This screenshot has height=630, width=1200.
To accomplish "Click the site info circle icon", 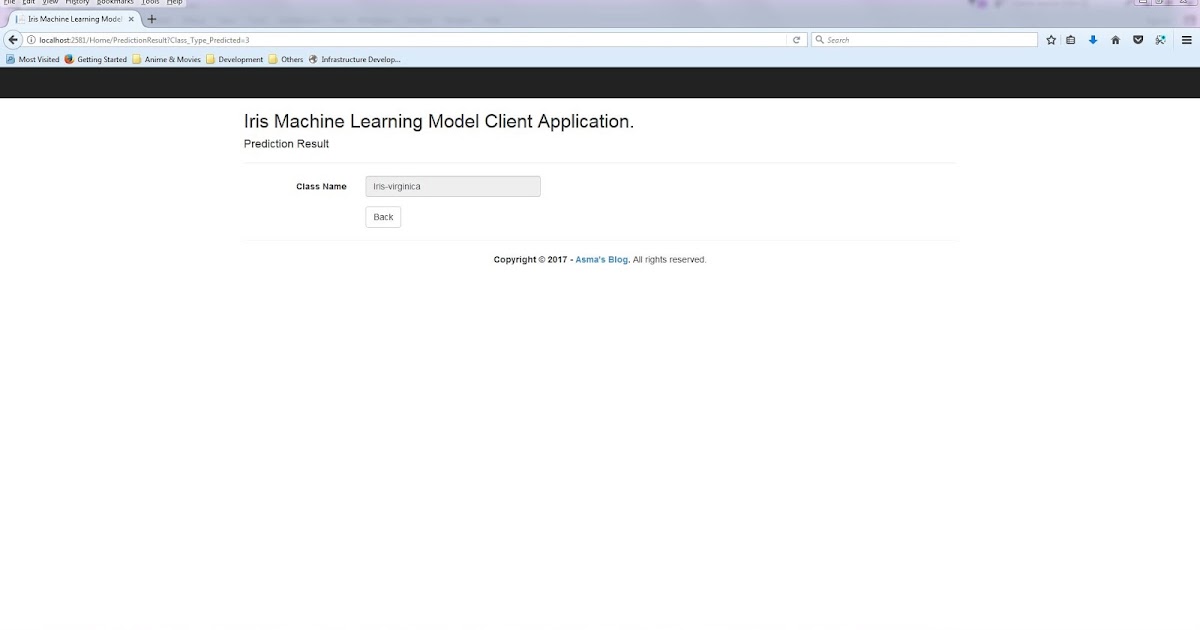I will tap(33, 40).
